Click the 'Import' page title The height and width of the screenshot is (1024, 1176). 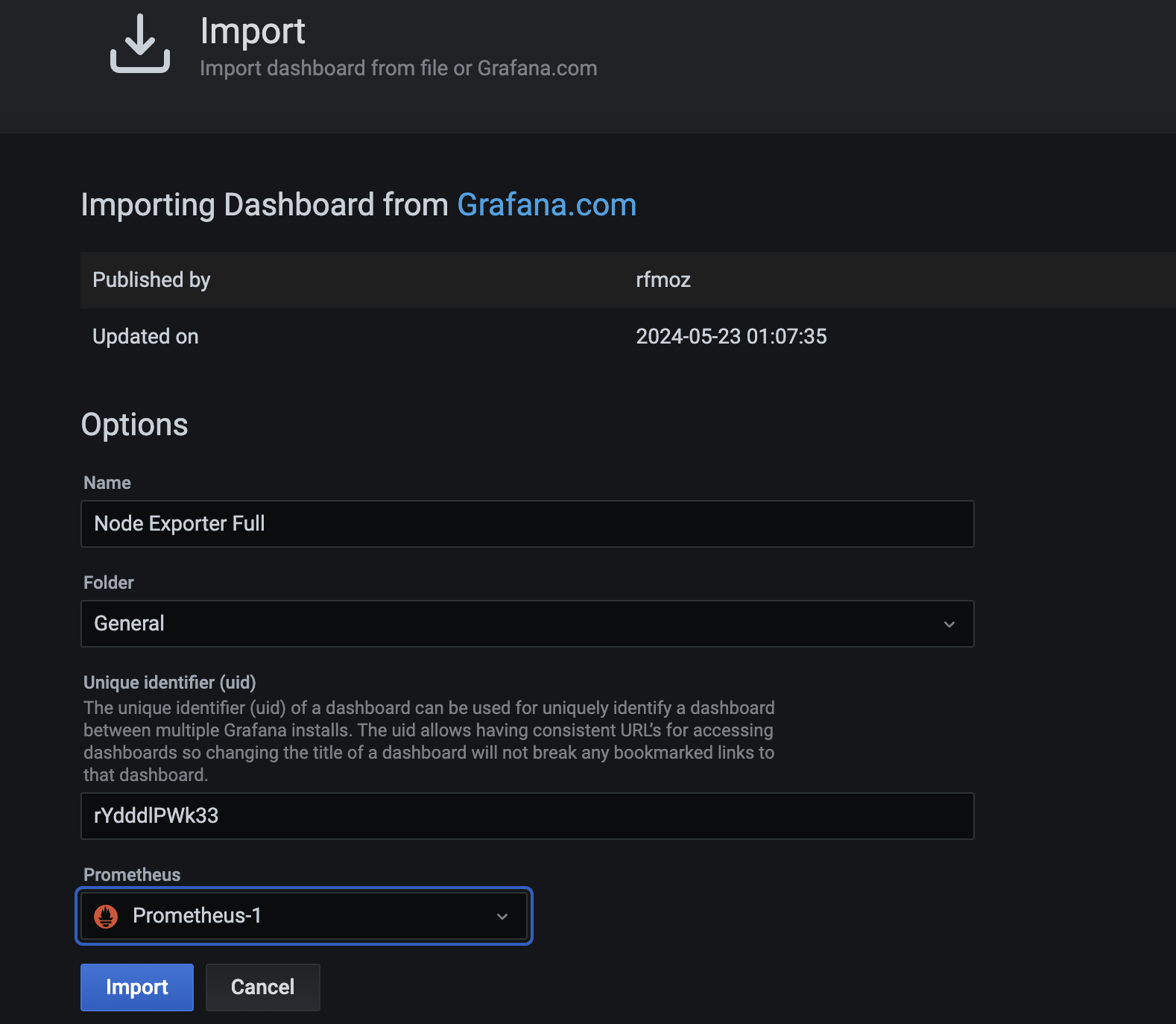point(253,31)
